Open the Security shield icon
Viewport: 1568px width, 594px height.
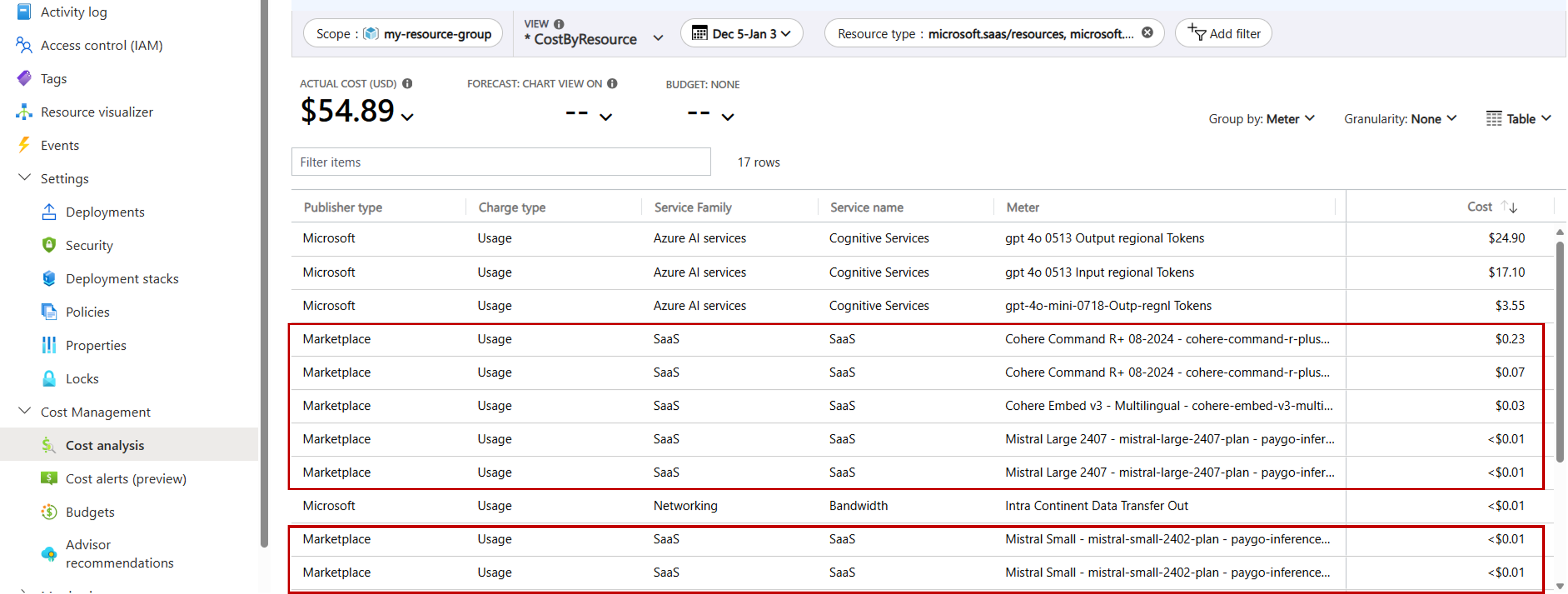[x=49, y=245]
